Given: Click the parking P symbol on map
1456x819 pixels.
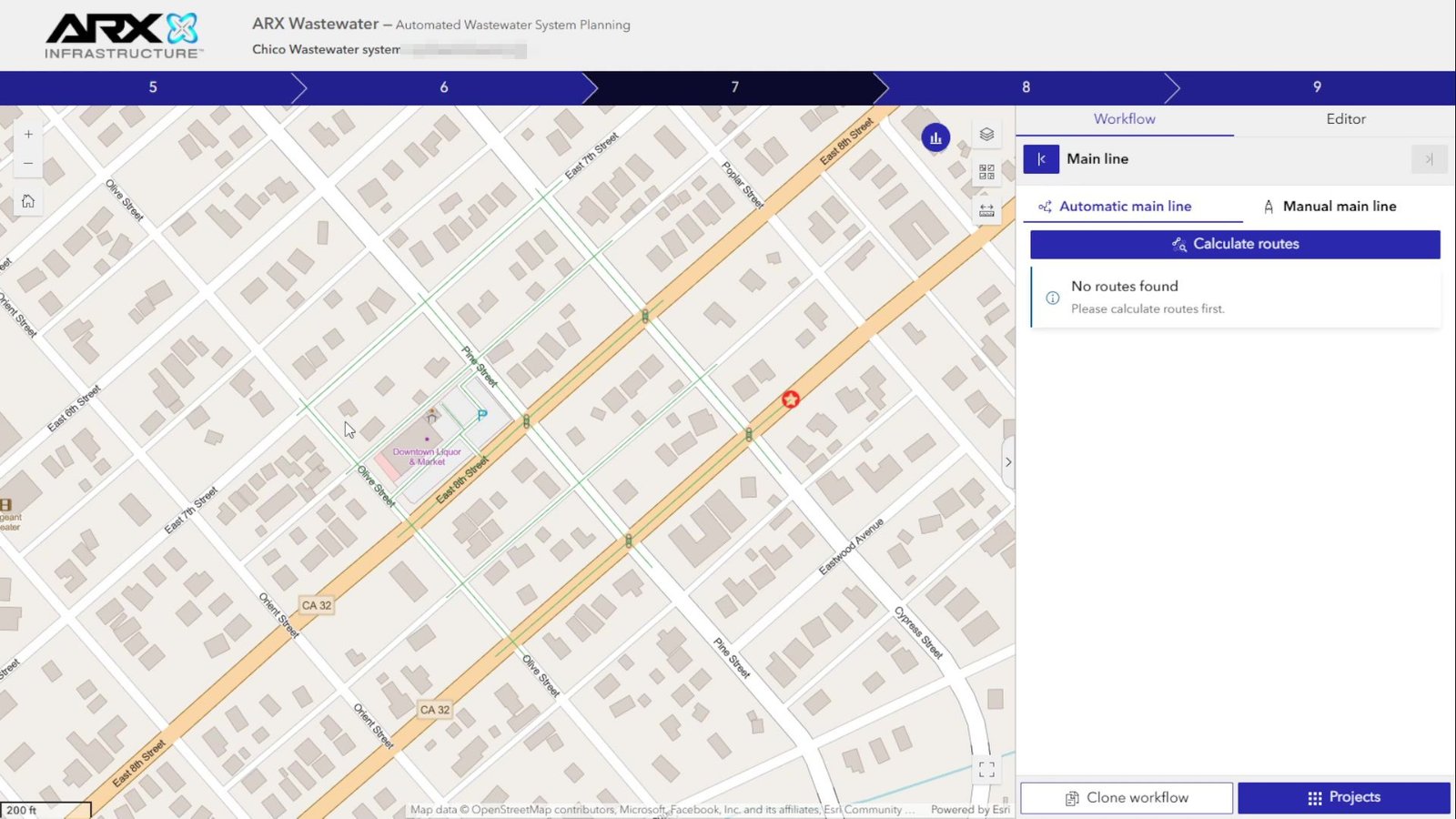Looking at the screenshot, I should coord(481,415).
